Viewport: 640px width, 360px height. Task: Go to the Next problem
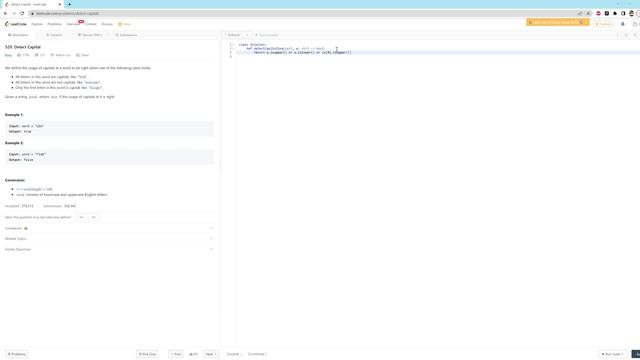tap(211, 354)
